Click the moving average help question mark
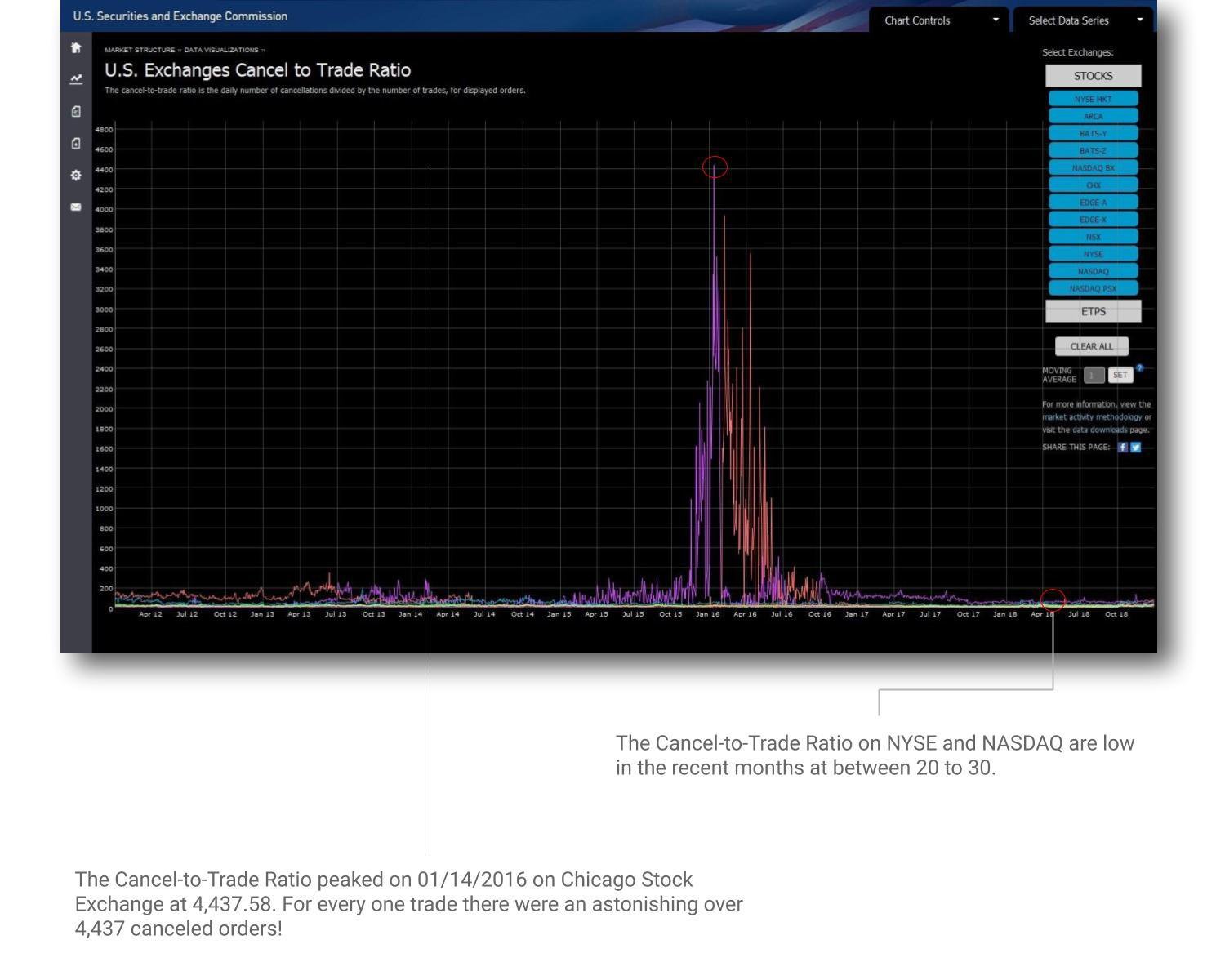This screenshot has width=1225, height=980. [1139, 368]
